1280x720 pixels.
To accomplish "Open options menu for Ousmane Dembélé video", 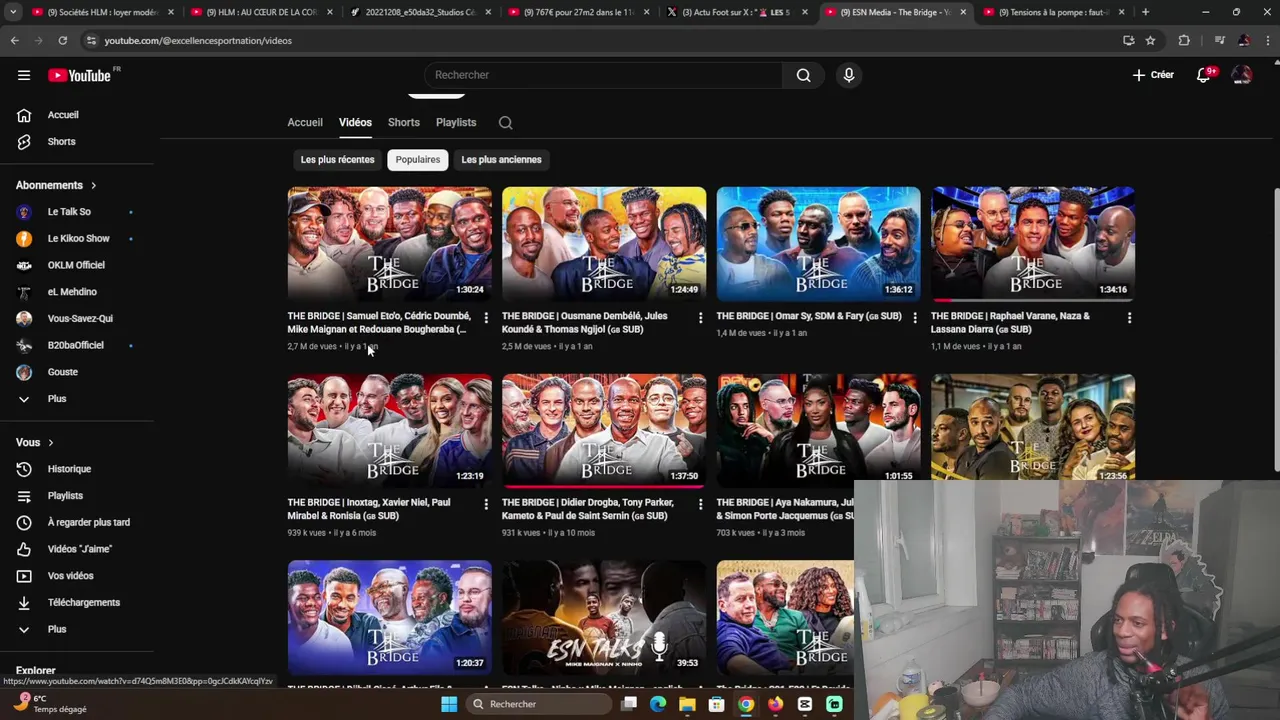I will click(x=700, y=318).
